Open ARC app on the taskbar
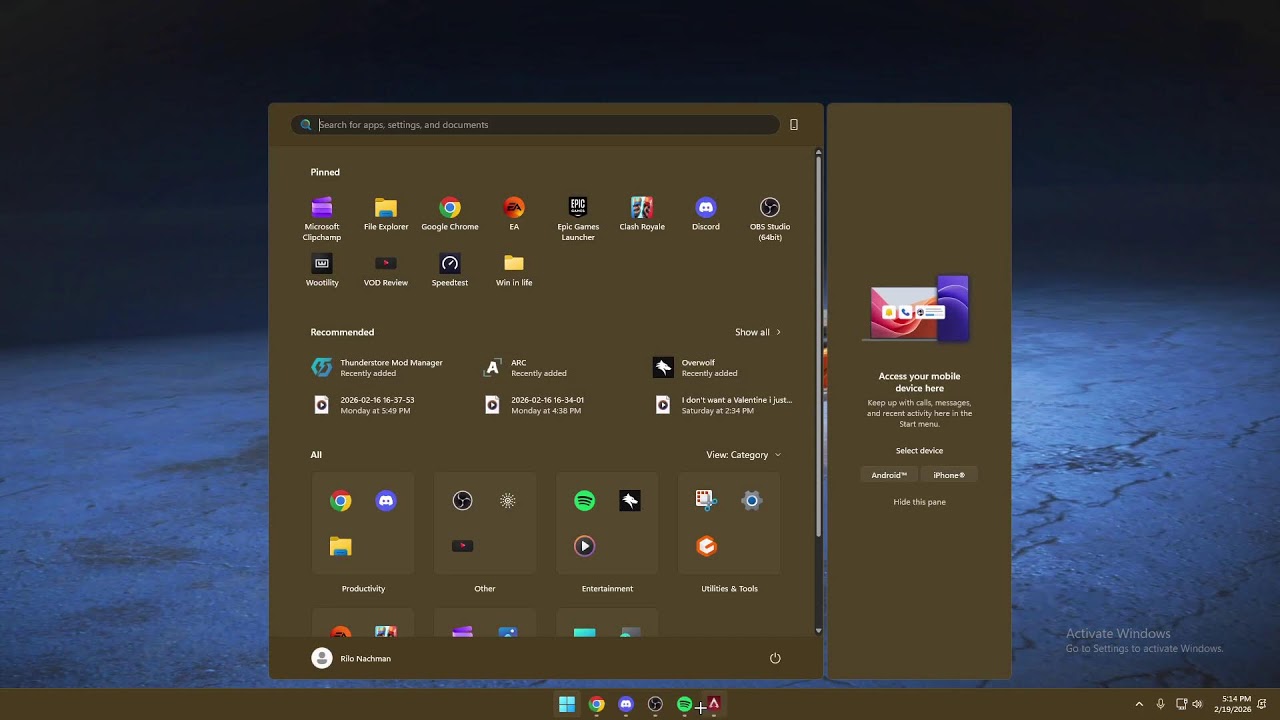The image size is (1280, 720). [x=714, y=704]
